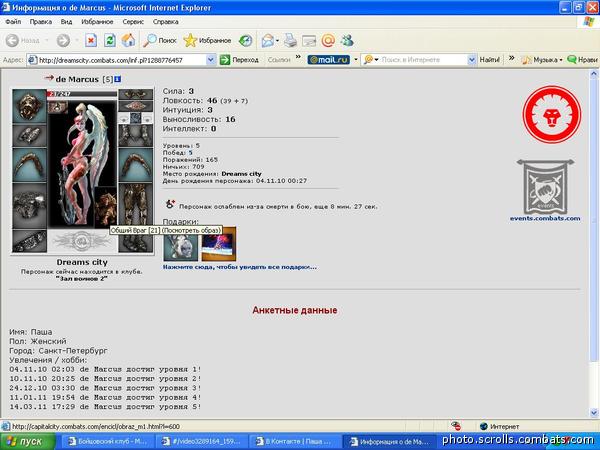This screenshot has height=450, width=600.
Task: Click the status bar popup blocker icon
Action: tap(455, 426)
